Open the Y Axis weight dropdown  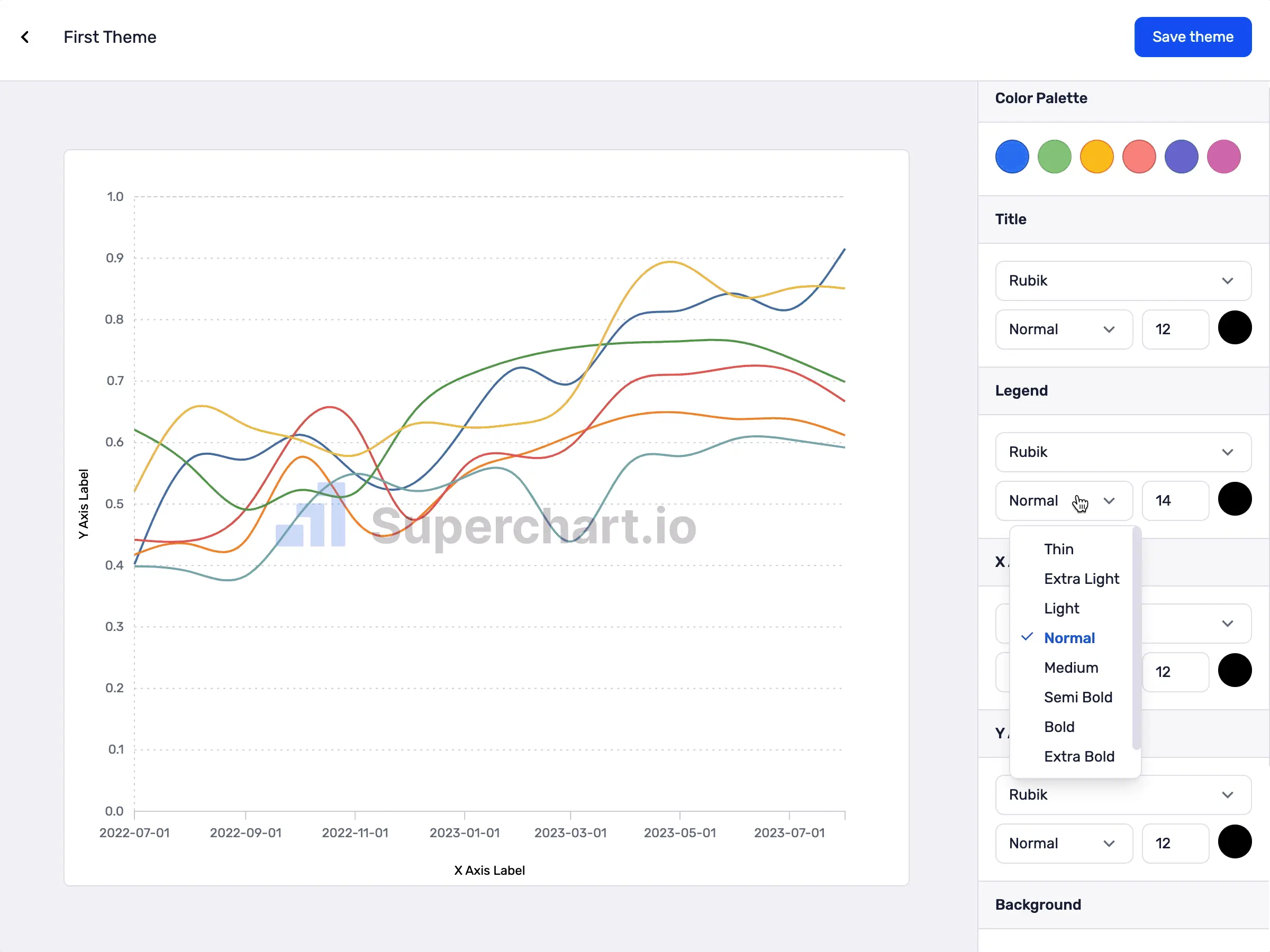click(x=1064, y=843)
